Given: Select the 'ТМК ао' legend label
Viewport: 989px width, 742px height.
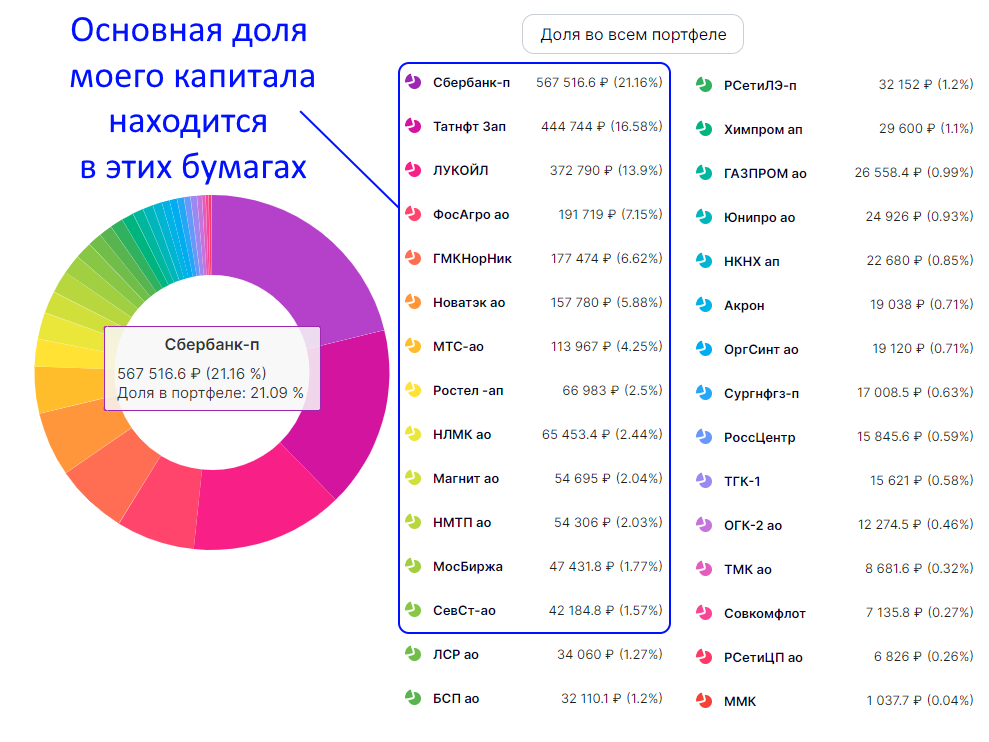Looking at the screenshot, I should [x=747, y=569].
